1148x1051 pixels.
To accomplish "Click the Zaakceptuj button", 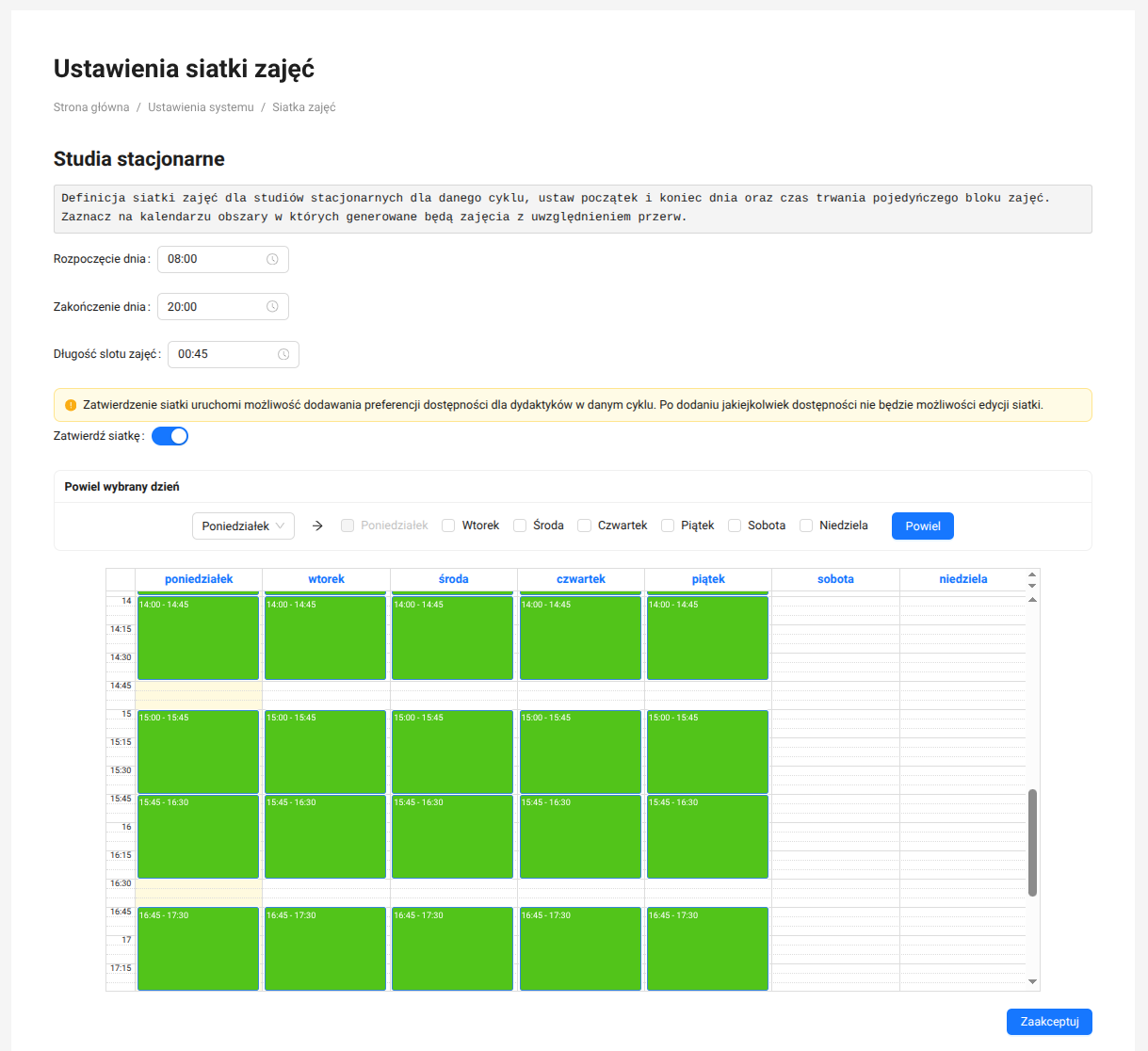I will tap(1049, 1022).
